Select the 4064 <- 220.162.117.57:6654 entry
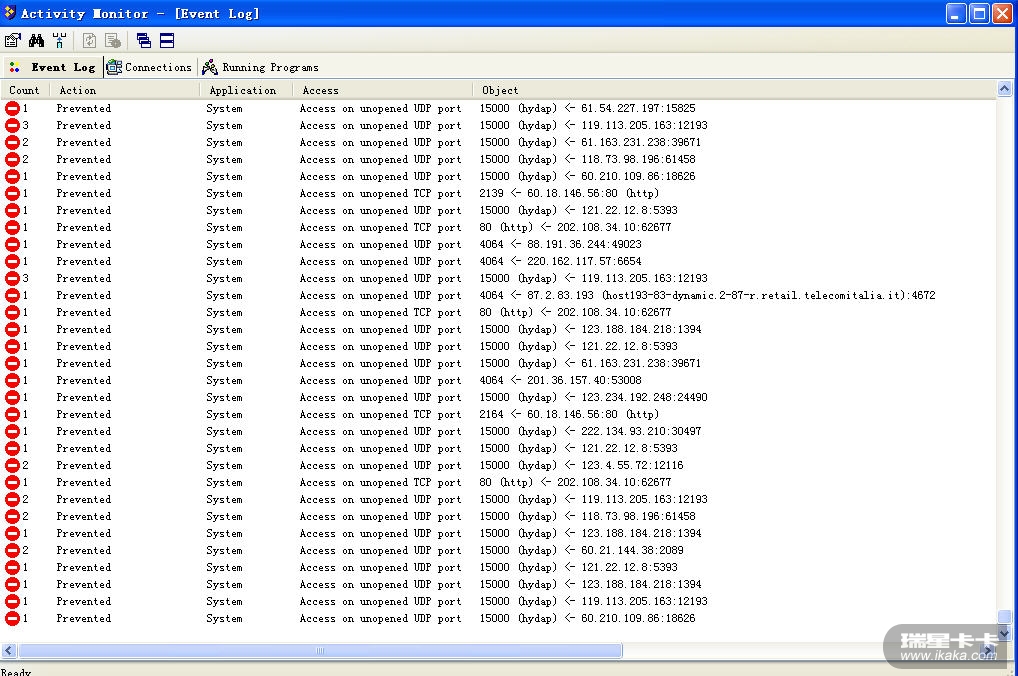 [x=560, y=261]
